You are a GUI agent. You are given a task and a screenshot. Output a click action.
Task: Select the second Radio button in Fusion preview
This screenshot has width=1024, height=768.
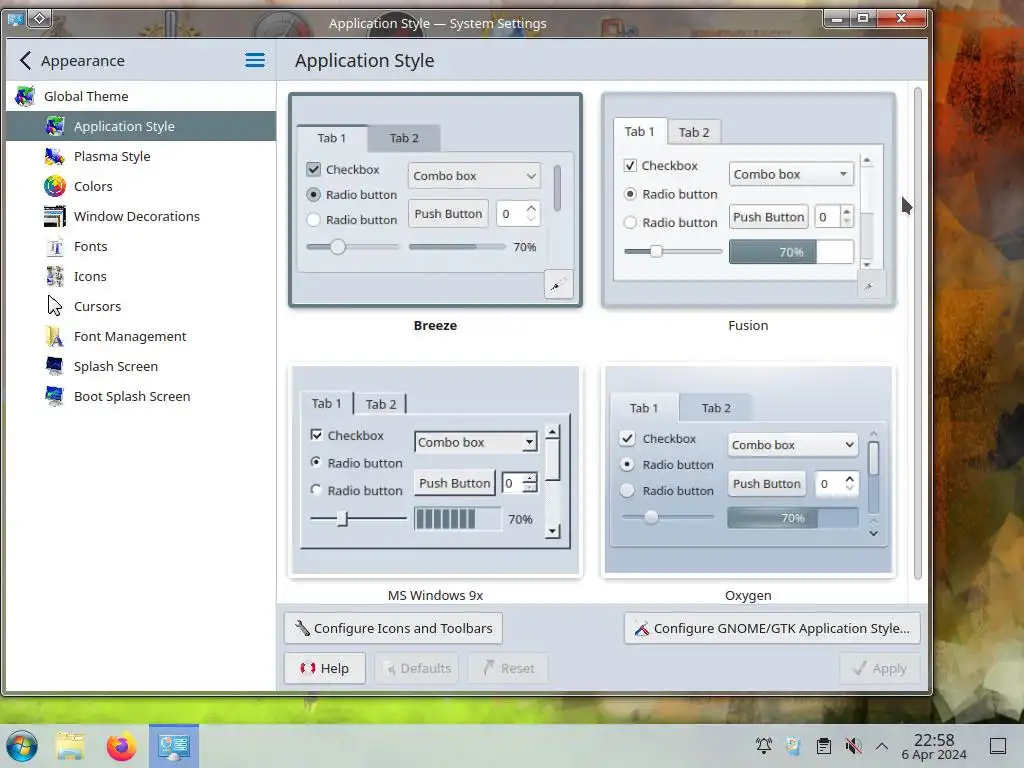[630, 223]
